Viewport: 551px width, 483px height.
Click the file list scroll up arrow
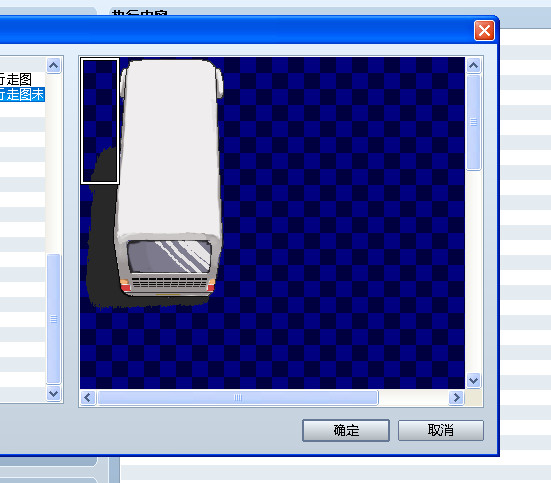tap(53, 65)
